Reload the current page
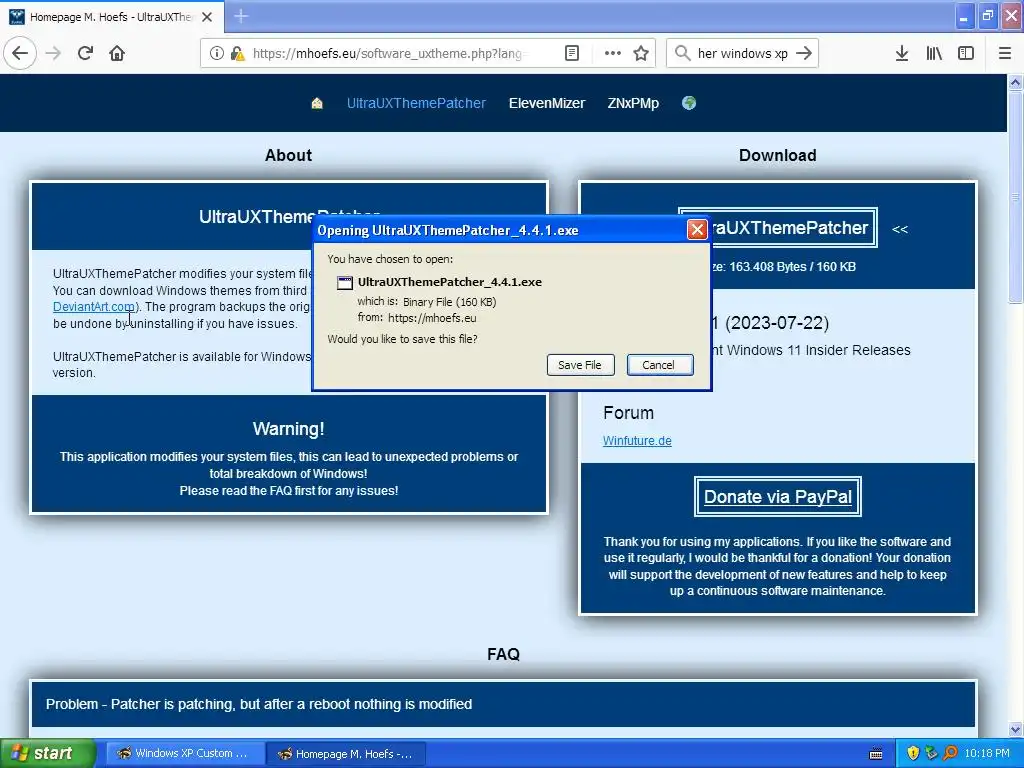Screen dimensions: 1024x768 tap(85, 54)
